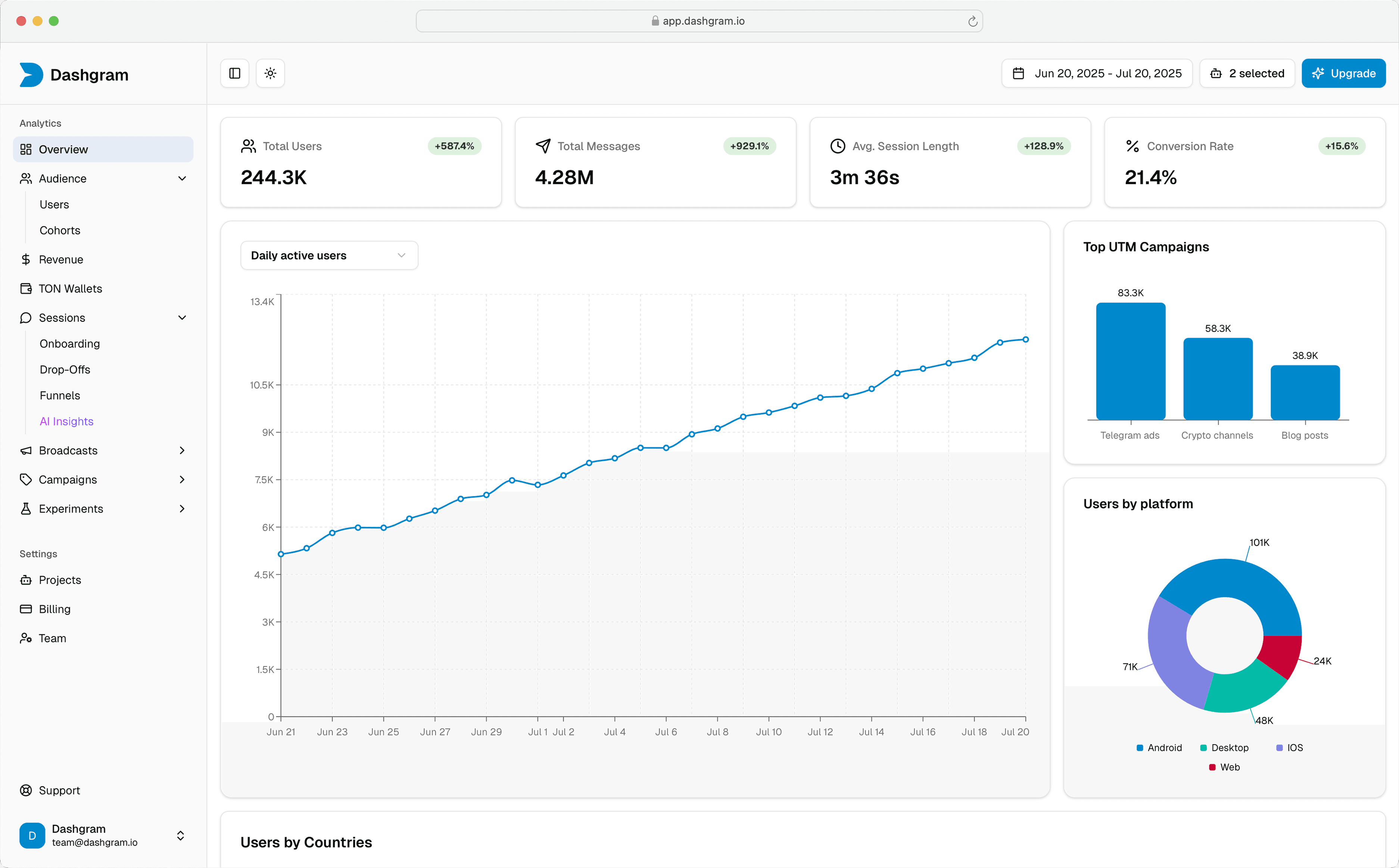Open the Funnels page

[x=60, y=396]
